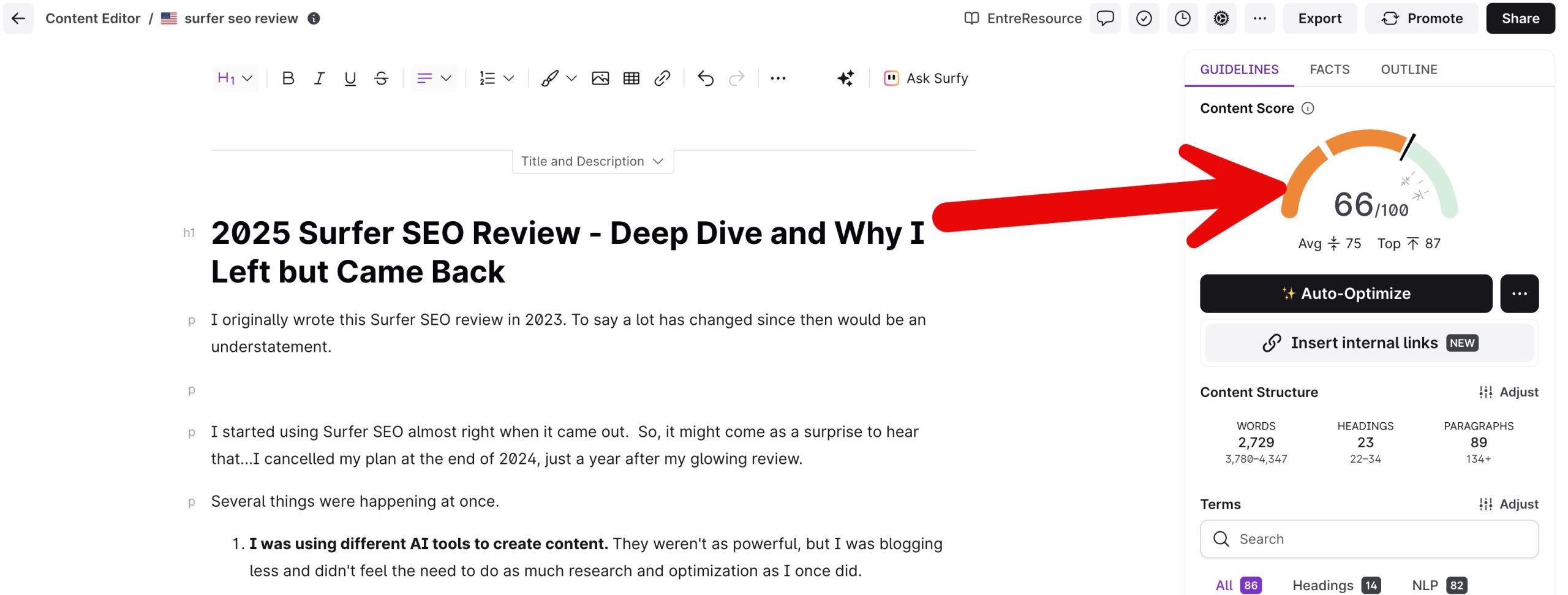Apply bold formatting

pos(288,78)
